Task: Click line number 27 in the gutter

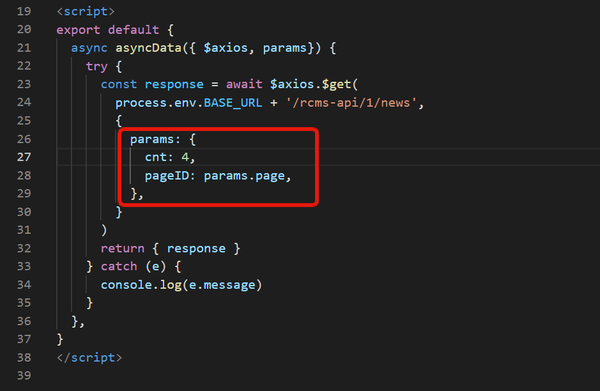Action: pos(24,157)
